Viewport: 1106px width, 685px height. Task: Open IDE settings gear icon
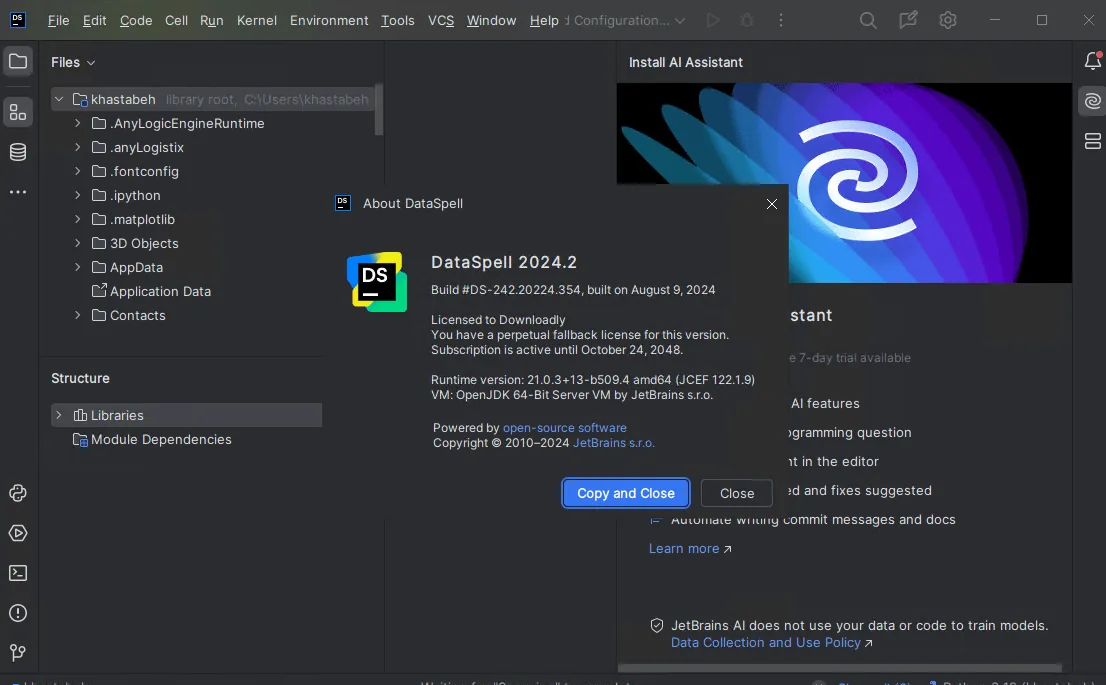click(x=948, y=20)
